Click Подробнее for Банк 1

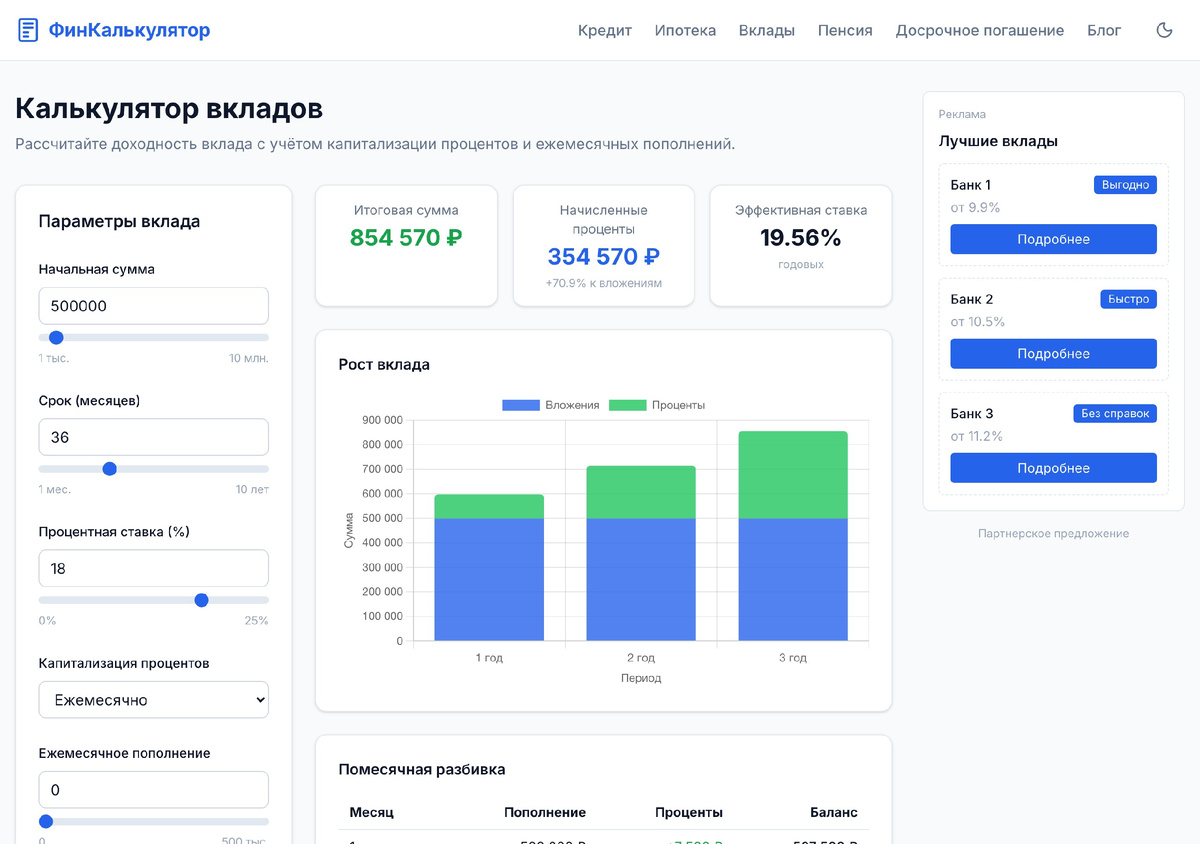(x=1053, y=239)
